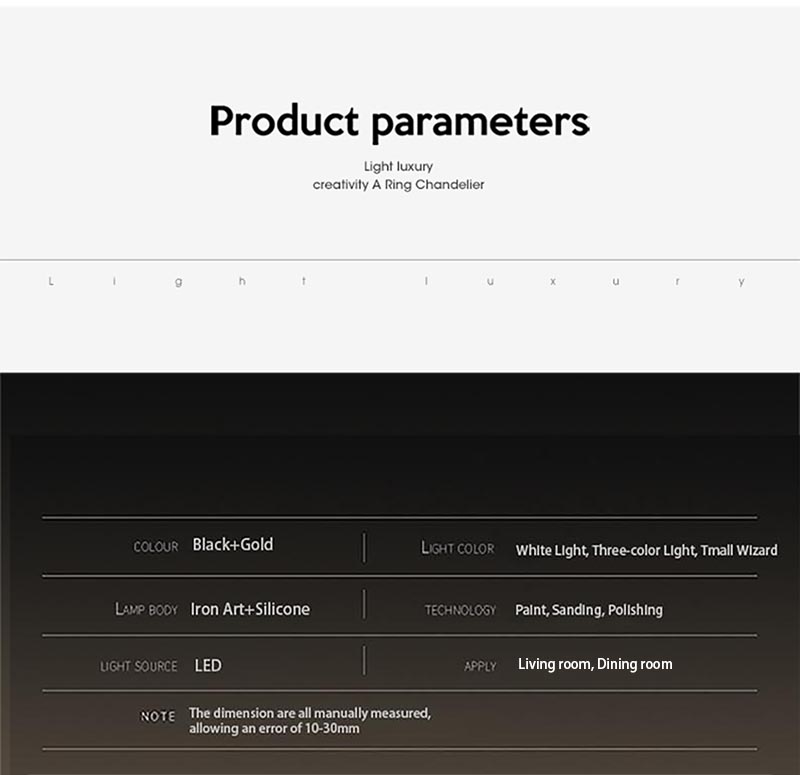Screen dimensions: 800x775
Task: Click the "Product parameters" heading
Action: point(399,122)
